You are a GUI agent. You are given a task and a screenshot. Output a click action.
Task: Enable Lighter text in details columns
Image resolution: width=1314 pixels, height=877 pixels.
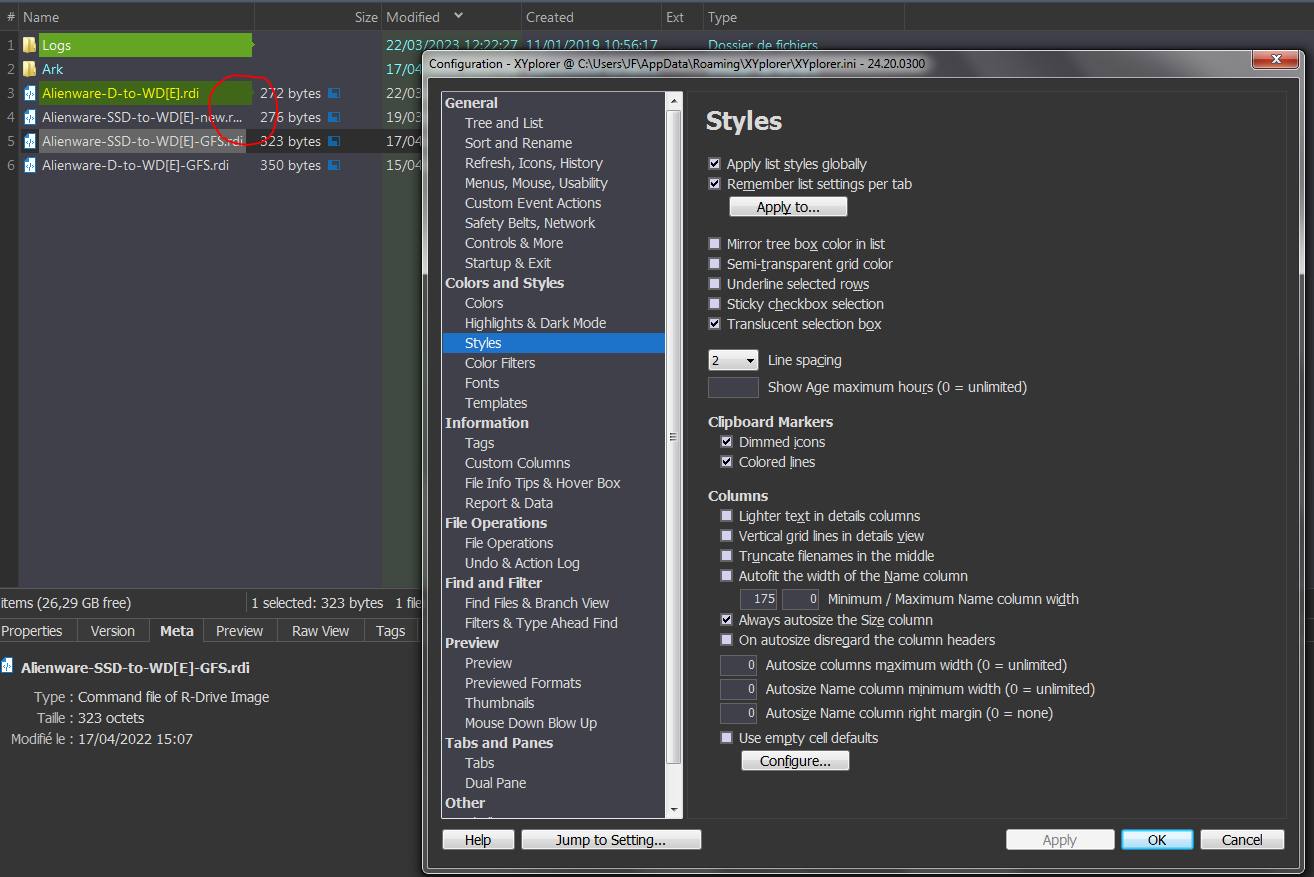726,516
